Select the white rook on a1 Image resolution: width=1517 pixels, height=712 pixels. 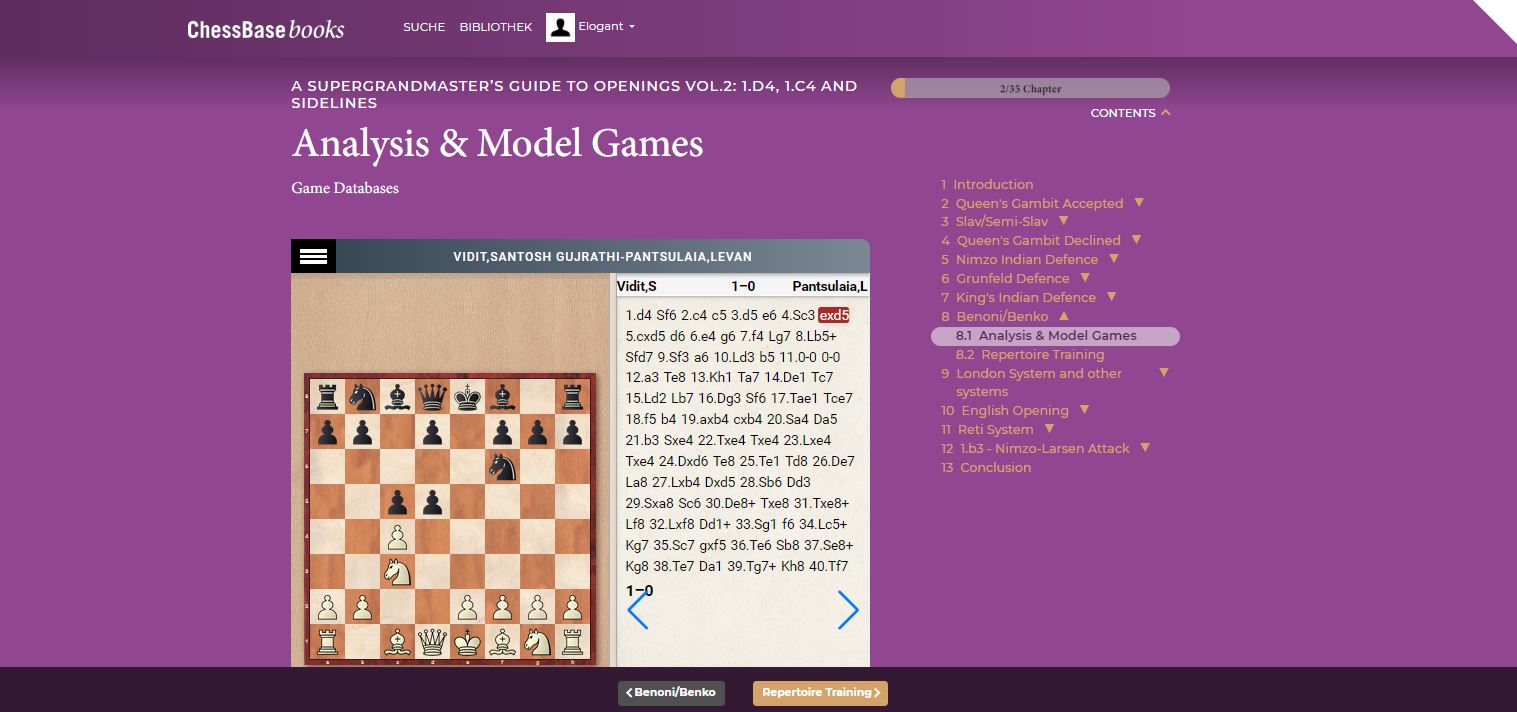pyautogui.click(x=327, y=640)
